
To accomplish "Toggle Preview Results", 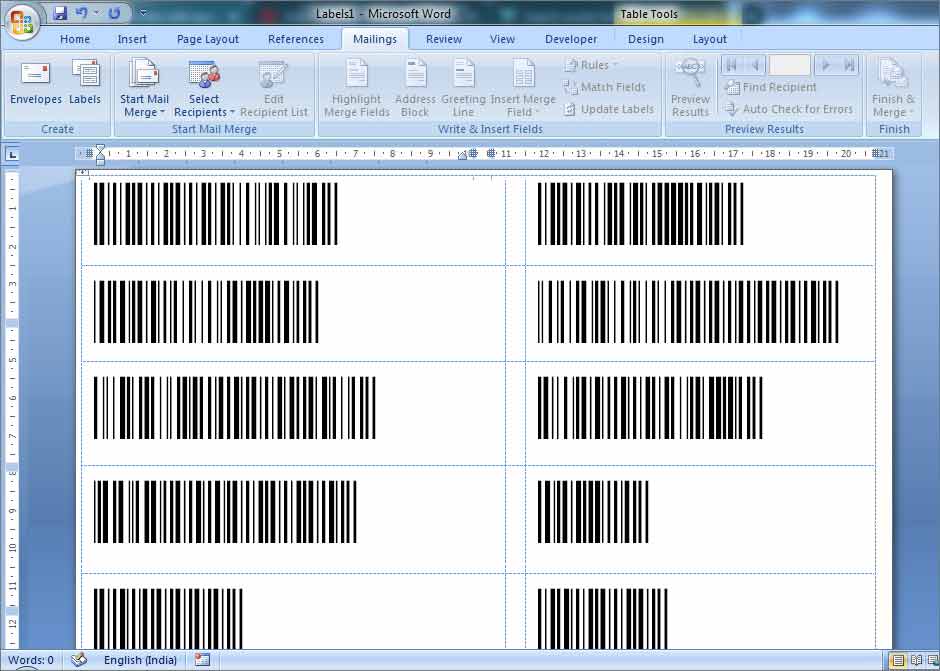I will (691, 89).
